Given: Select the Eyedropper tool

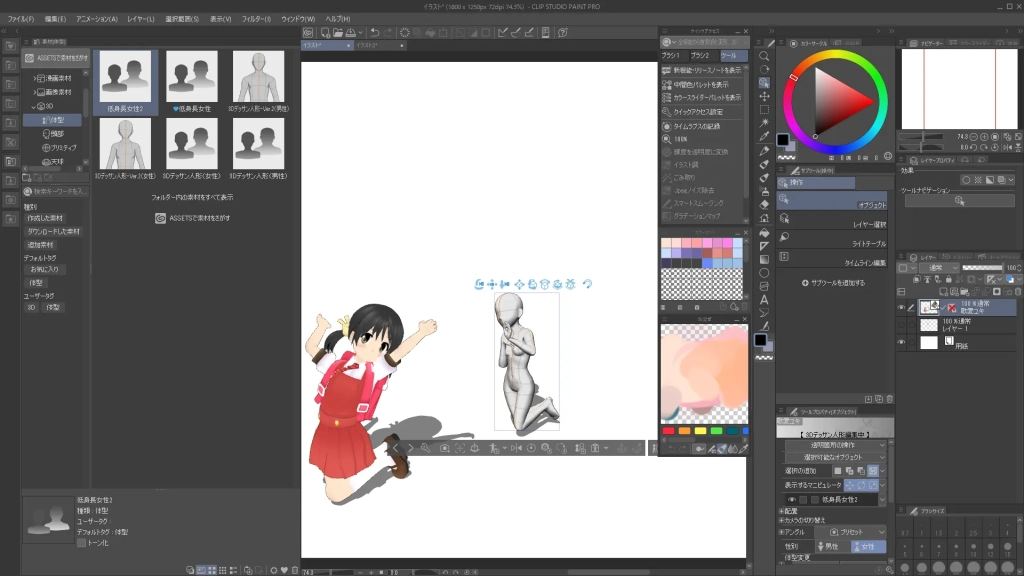Looking at the screenshot, I should pyautogui.click(x=764, y=137).
